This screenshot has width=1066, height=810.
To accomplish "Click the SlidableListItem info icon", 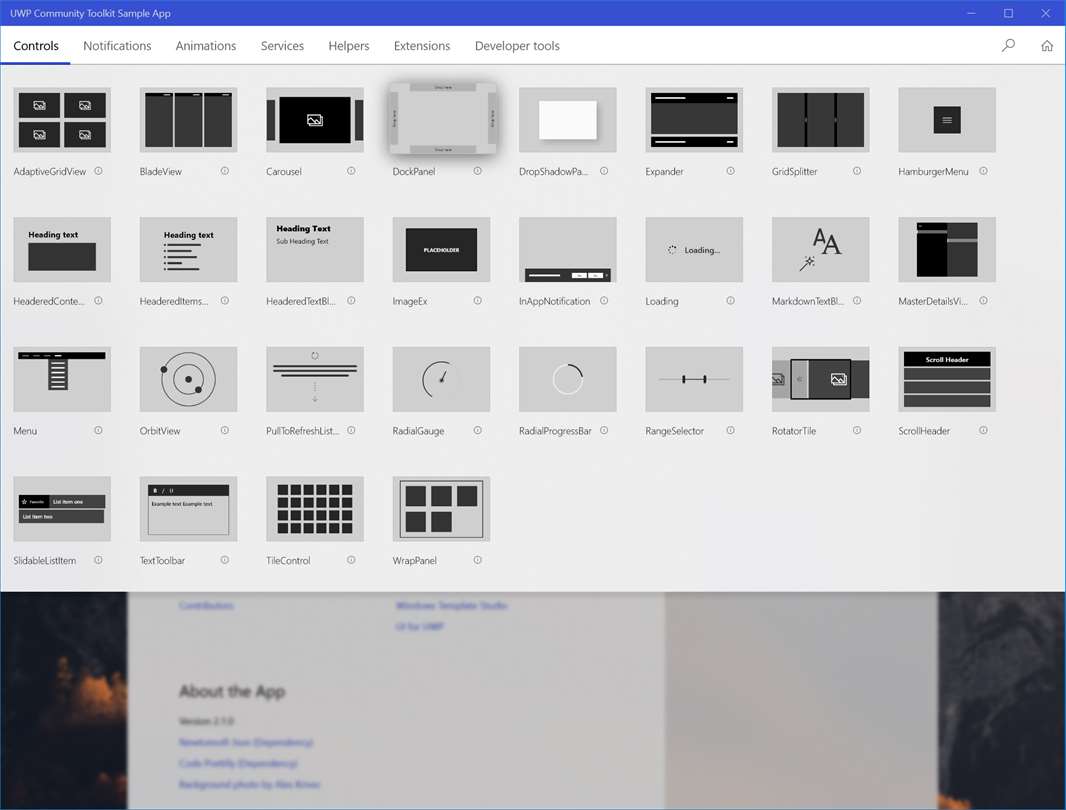I will 99,560.
